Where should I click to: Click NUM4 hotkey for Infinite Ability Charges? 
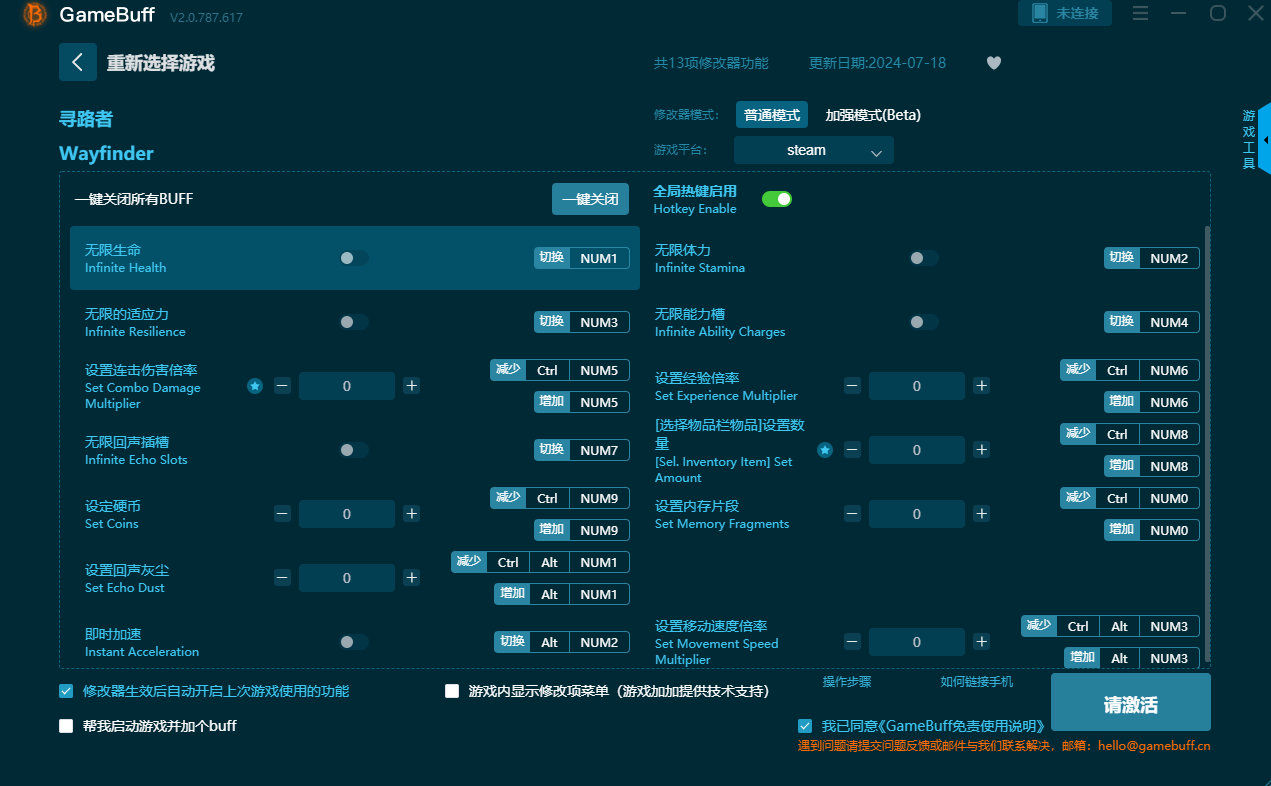point(1169,322)
